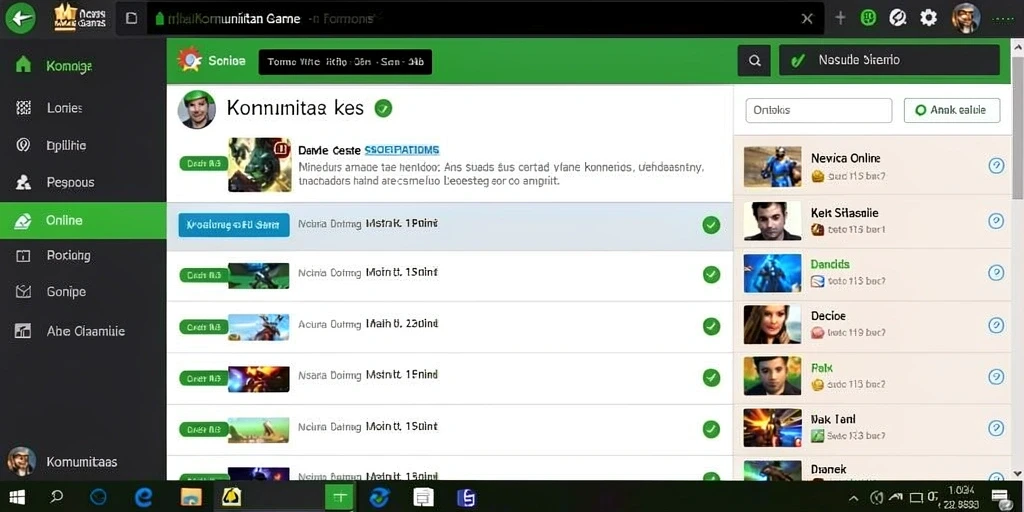Click the green badge on Acura Doimg row
The image size is (1024, 512).
[202, 327]
